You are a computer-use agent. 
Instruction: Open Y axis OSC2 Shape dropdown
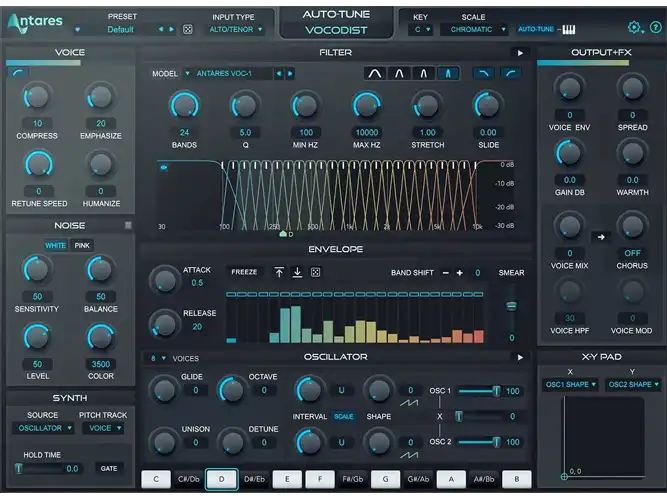(633, 385)
